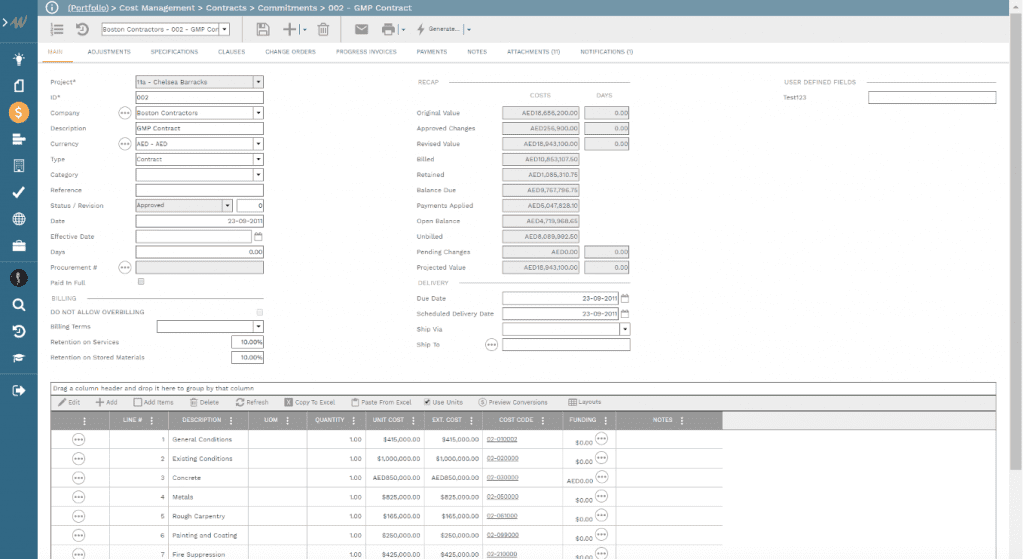This screenshot has height=559, width=1024.
Task: Toggle the Paid In Full checkbox
Action: [x=141, y=282]
